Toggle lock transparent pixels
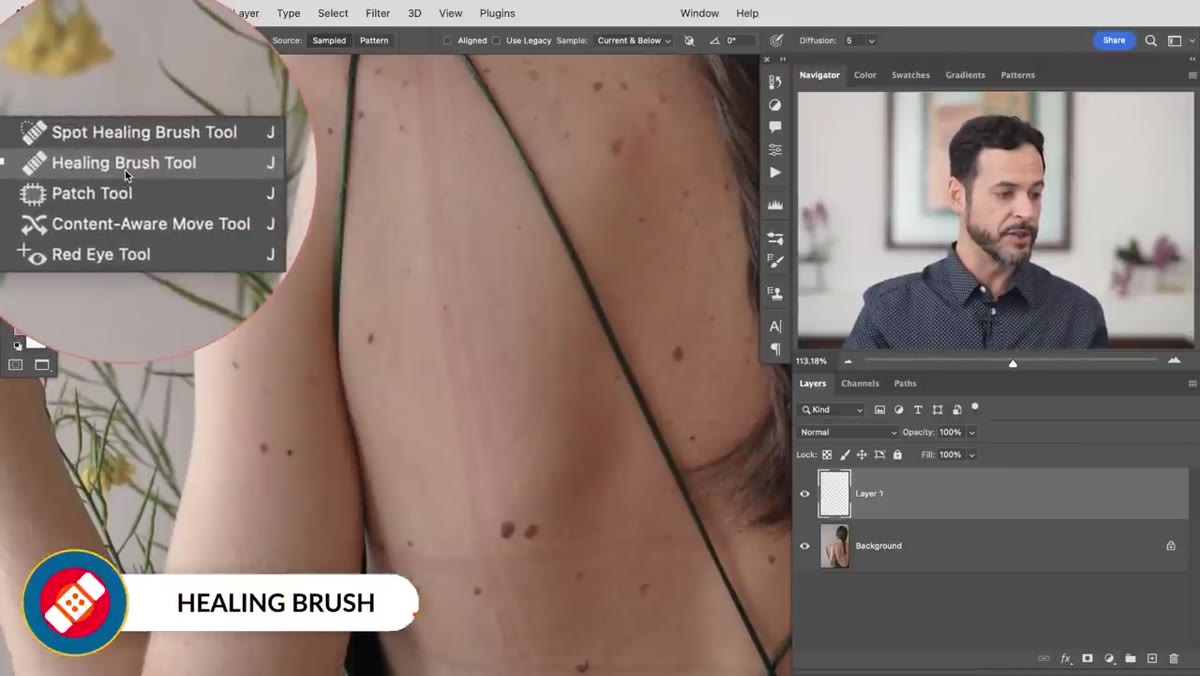 coord(827,455)
